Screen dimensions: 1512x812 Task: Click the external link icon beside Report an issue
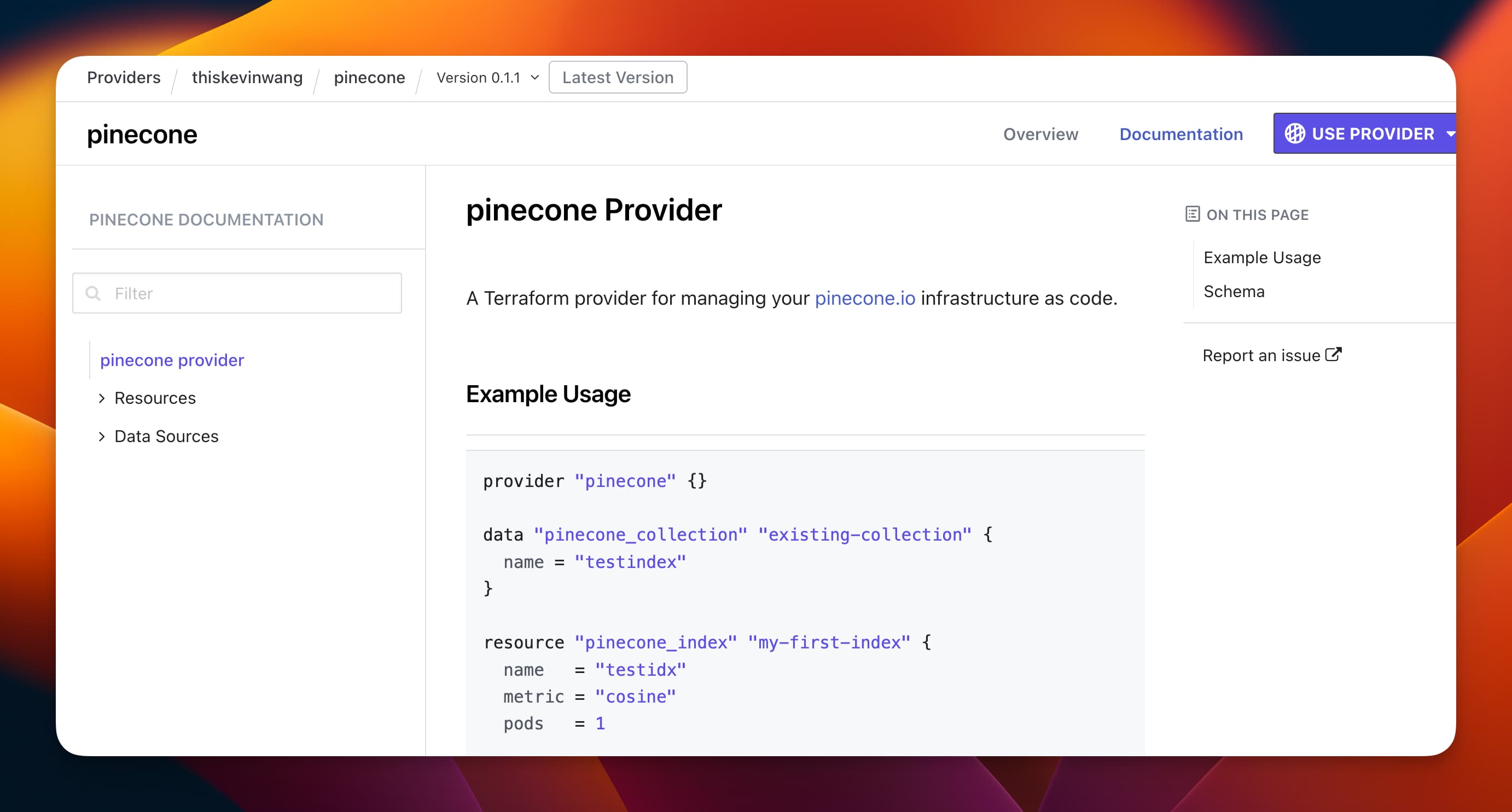pos(1334,355)
